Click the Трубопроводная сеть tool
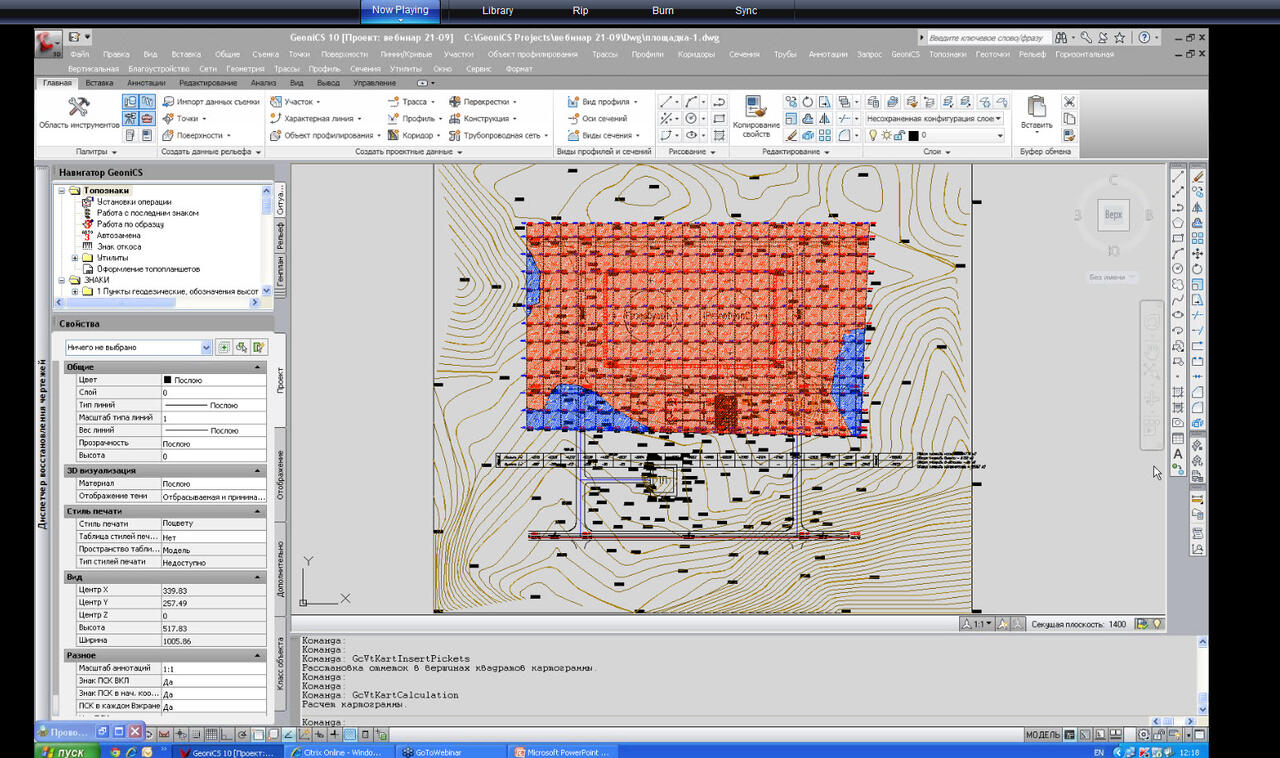 pyautogui.click(x=498, y=135)
